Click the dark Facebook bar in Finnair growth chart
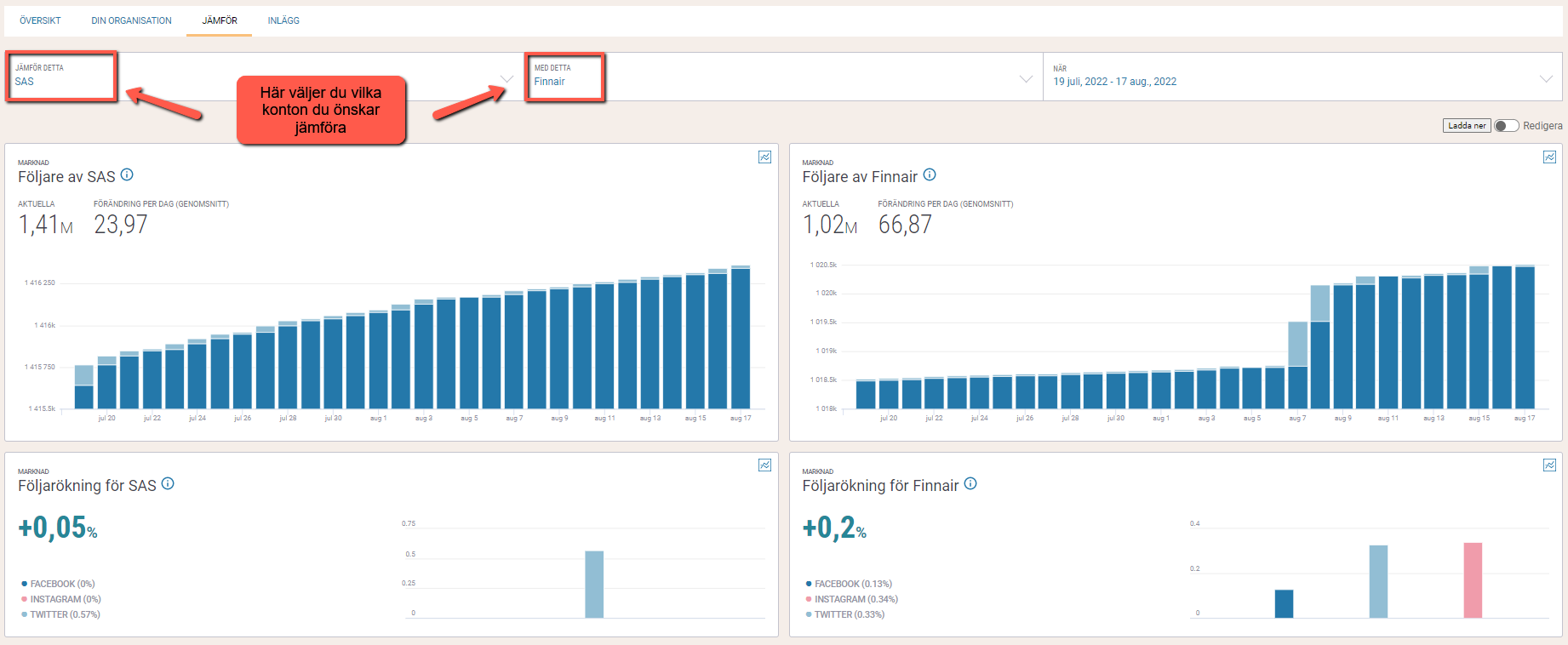 [1284, 604]
